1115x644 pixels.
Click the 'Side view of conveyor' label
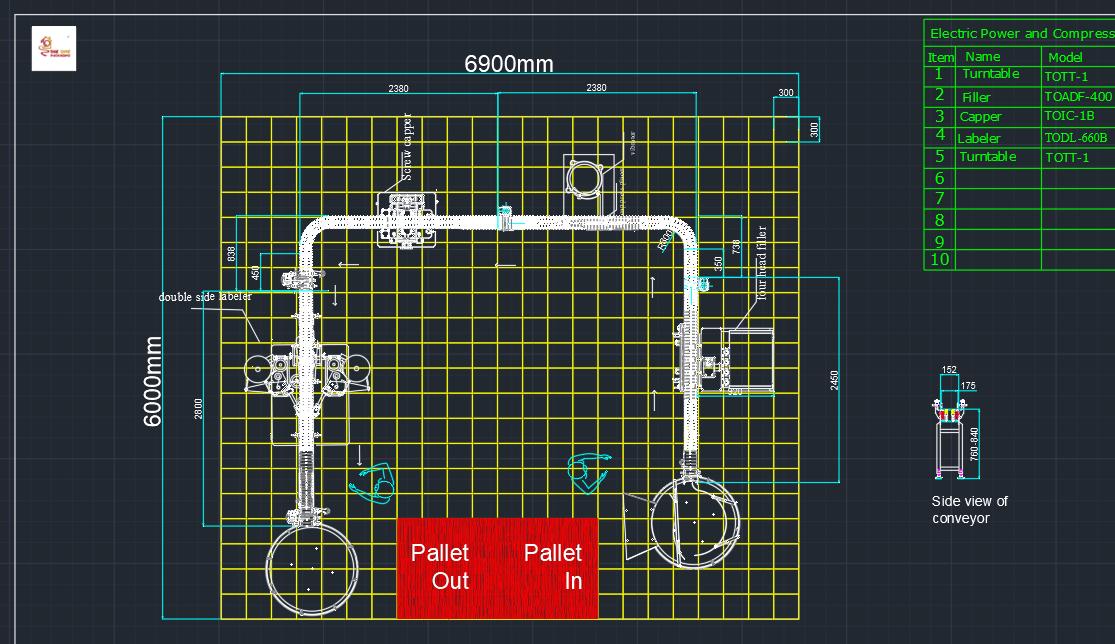pos(969,509)
